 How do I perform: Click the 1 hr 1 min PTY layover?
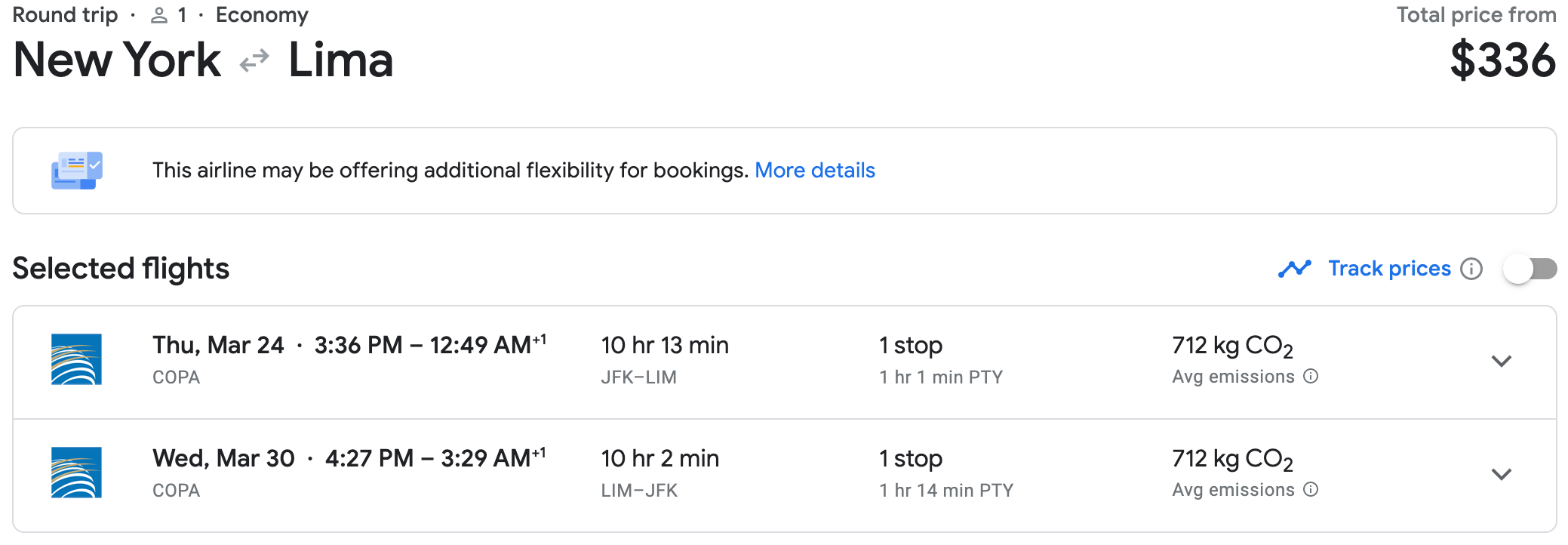pyautogui.click(x=941, y=377)
